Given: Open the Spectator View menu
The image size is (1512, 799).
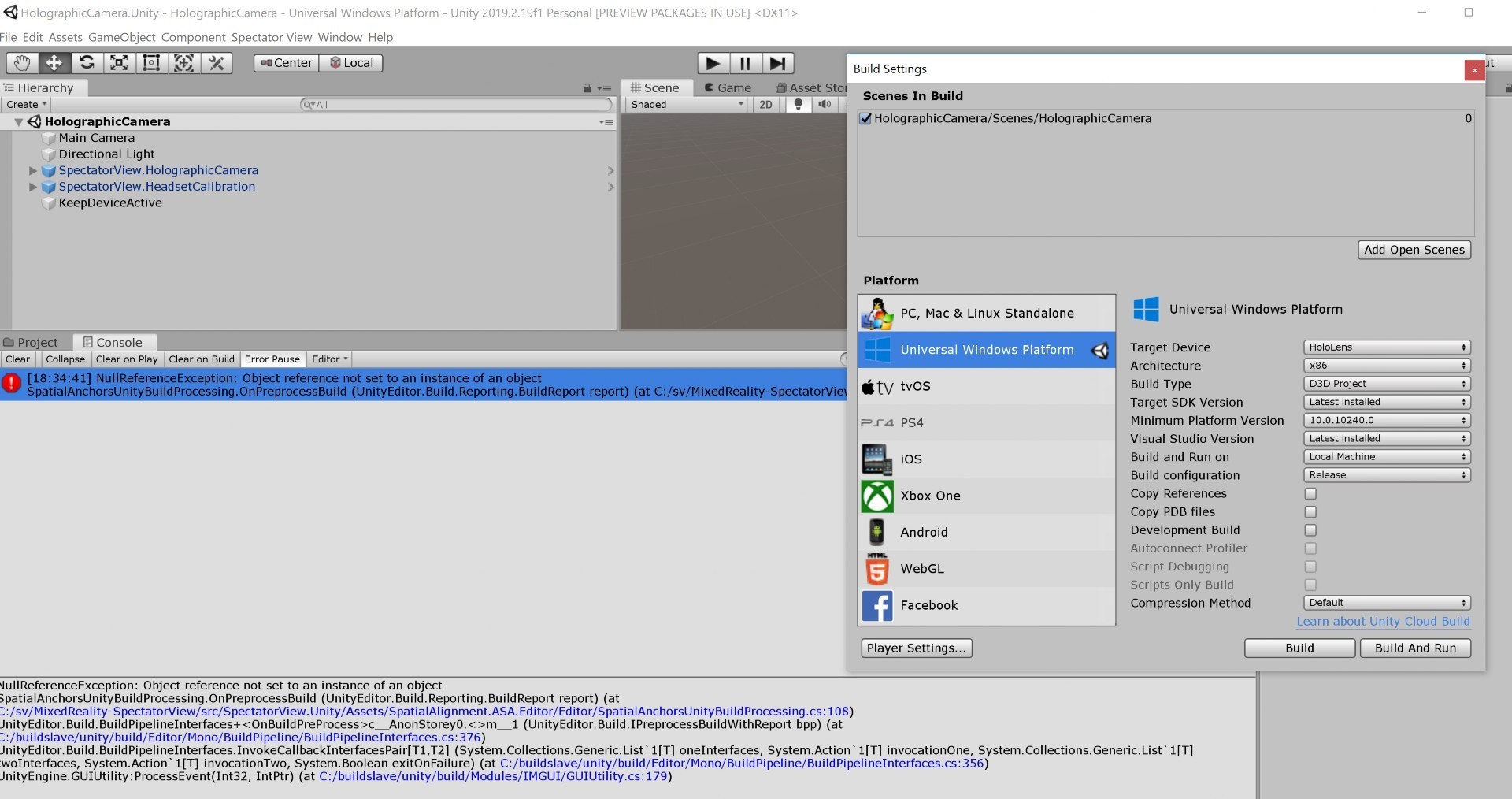Looking at the screenshot, I should pyautogui.click(x=271, y=37).
